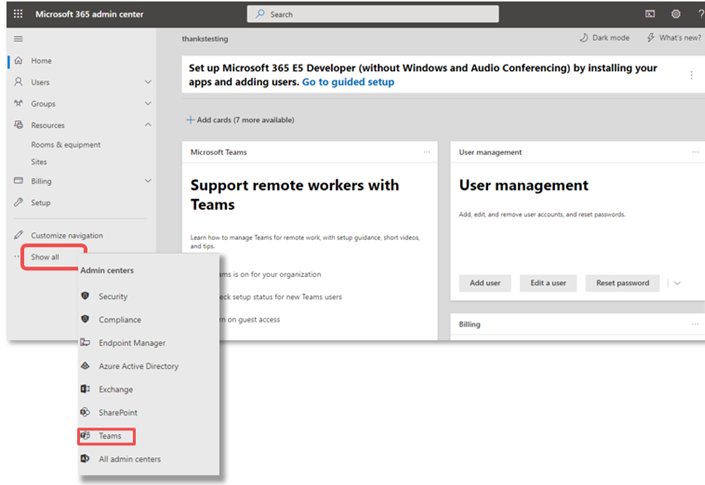The height and width of the screenshot is (485, 705).
Task: Expand the Users navigation section
Action: 148,82
